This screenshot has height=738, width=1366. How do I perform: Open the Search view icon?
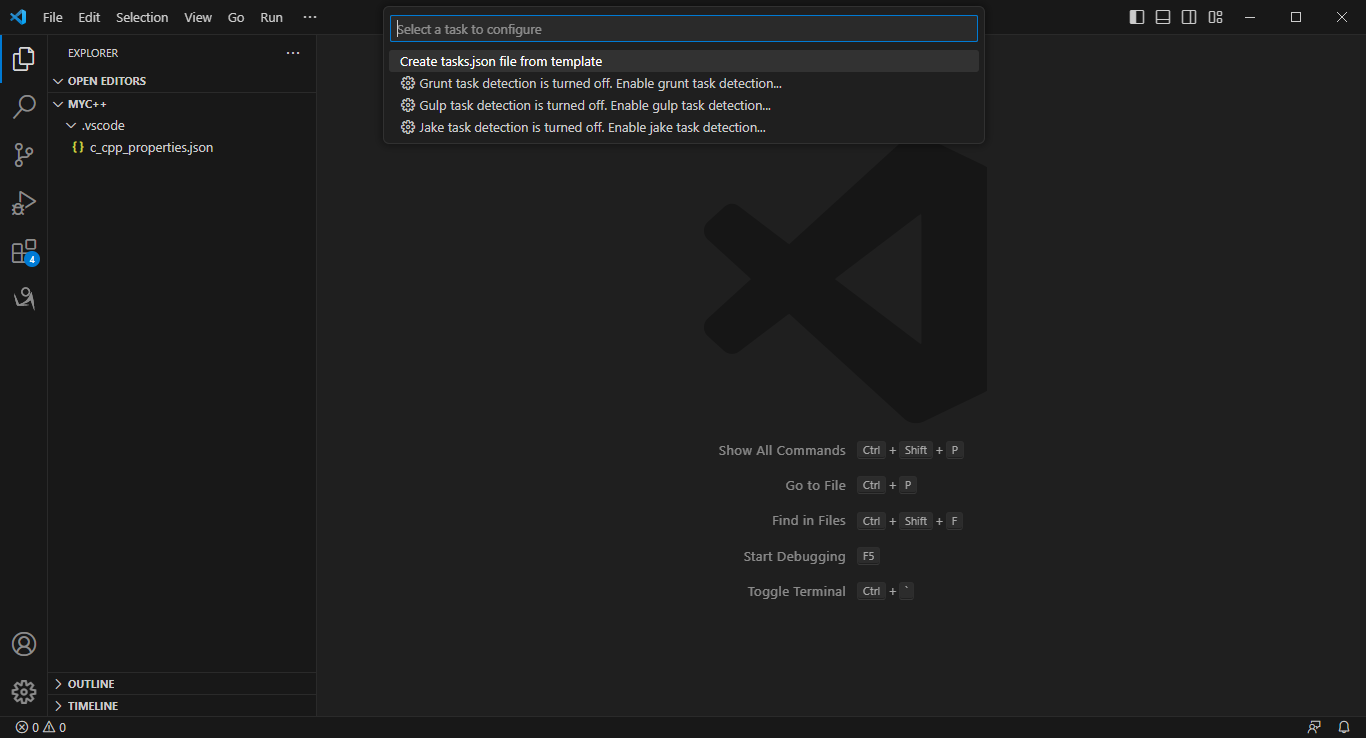pos(24,107)
